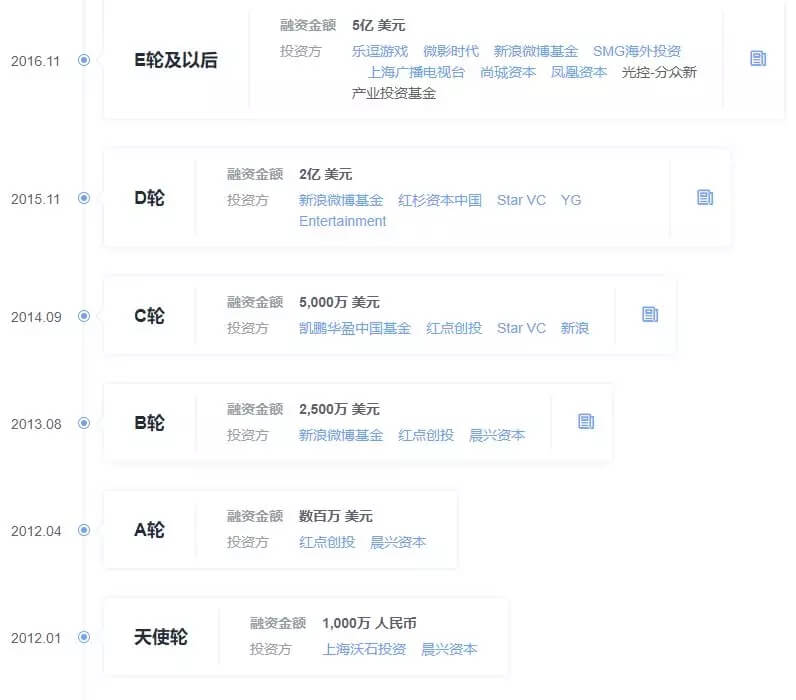Image resolution: width=796 pixels, height=700 pixels.
Task: Click the YG Entertainment investor link
Action: (x=342, y=221)
